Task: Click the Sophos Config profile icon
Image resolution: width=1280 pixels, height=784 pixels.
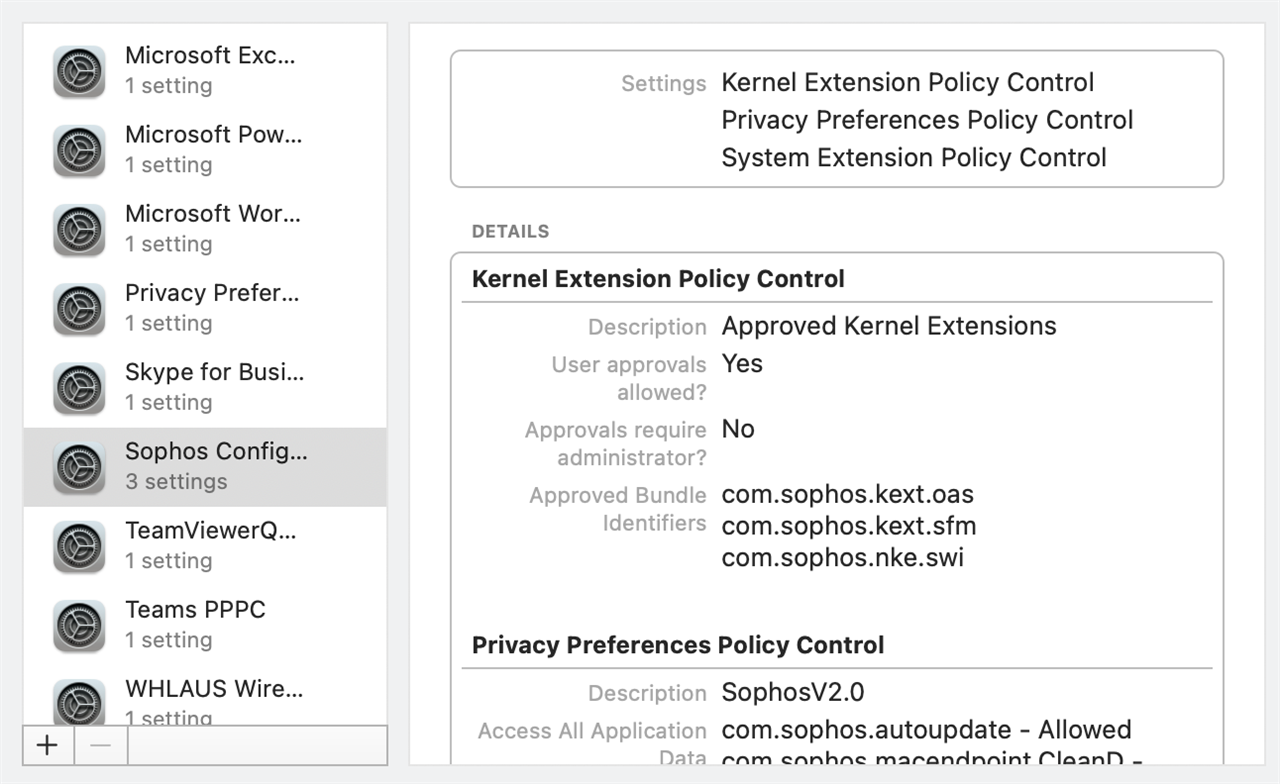Action: 79,468
